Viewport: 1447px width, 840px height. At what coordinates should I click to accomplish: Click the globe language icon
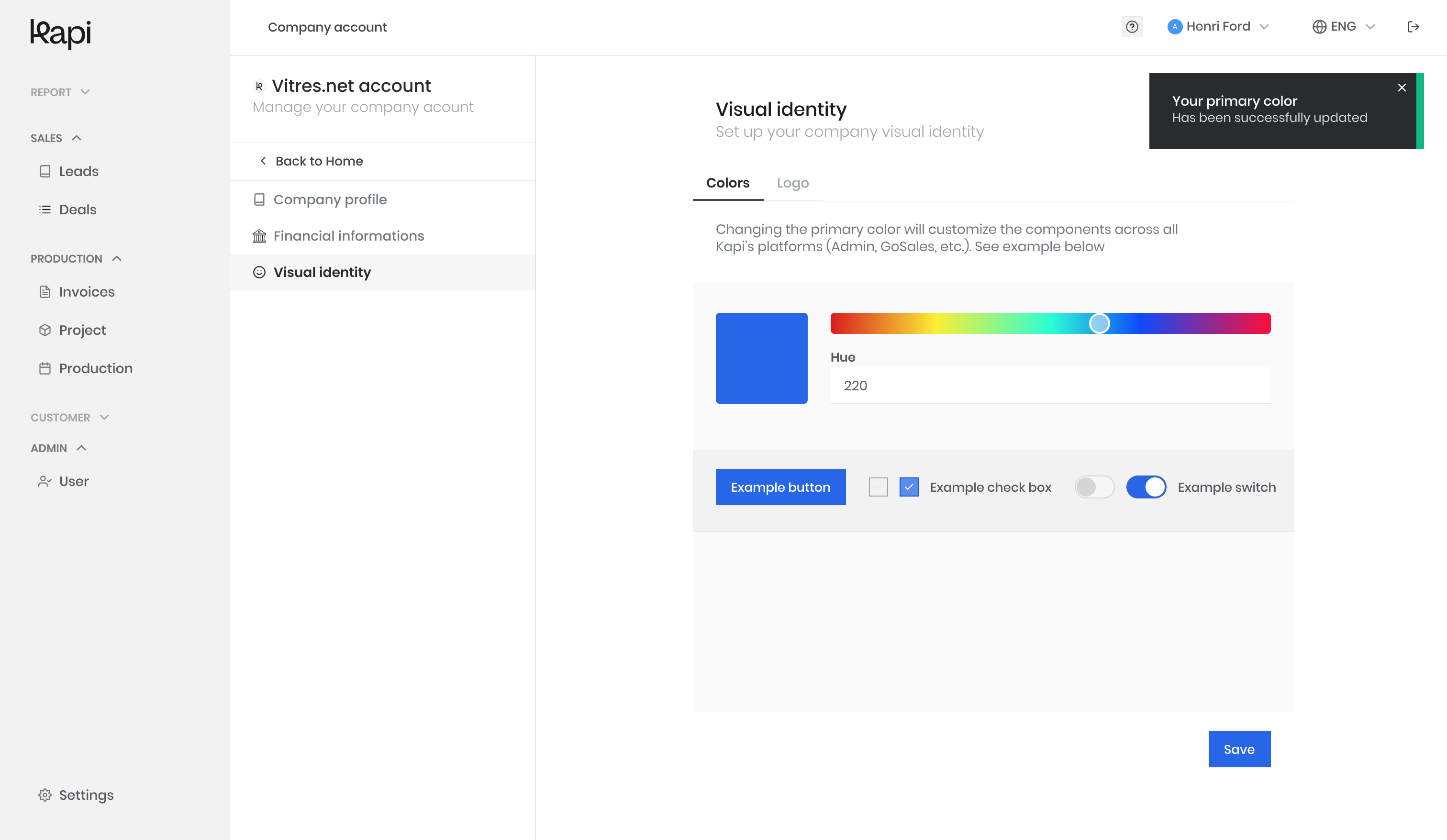click(1320, 27)
